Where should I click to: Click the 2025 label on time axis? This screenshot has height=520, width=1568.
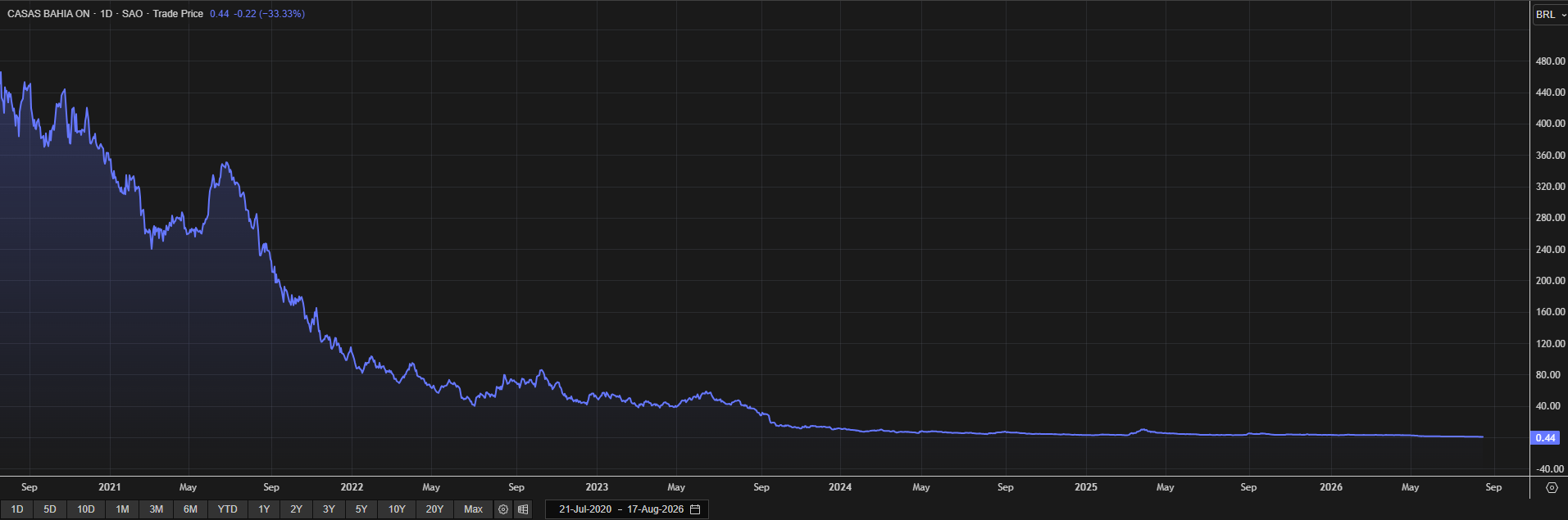pos(1086,487)
